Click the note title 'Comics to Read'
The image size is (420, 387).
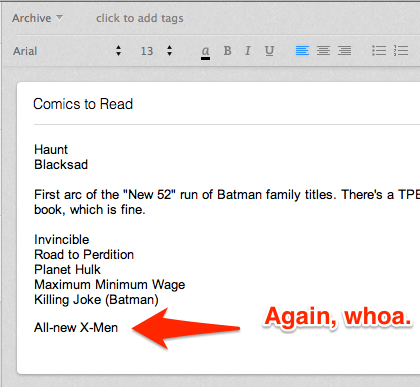coord(83,104)
